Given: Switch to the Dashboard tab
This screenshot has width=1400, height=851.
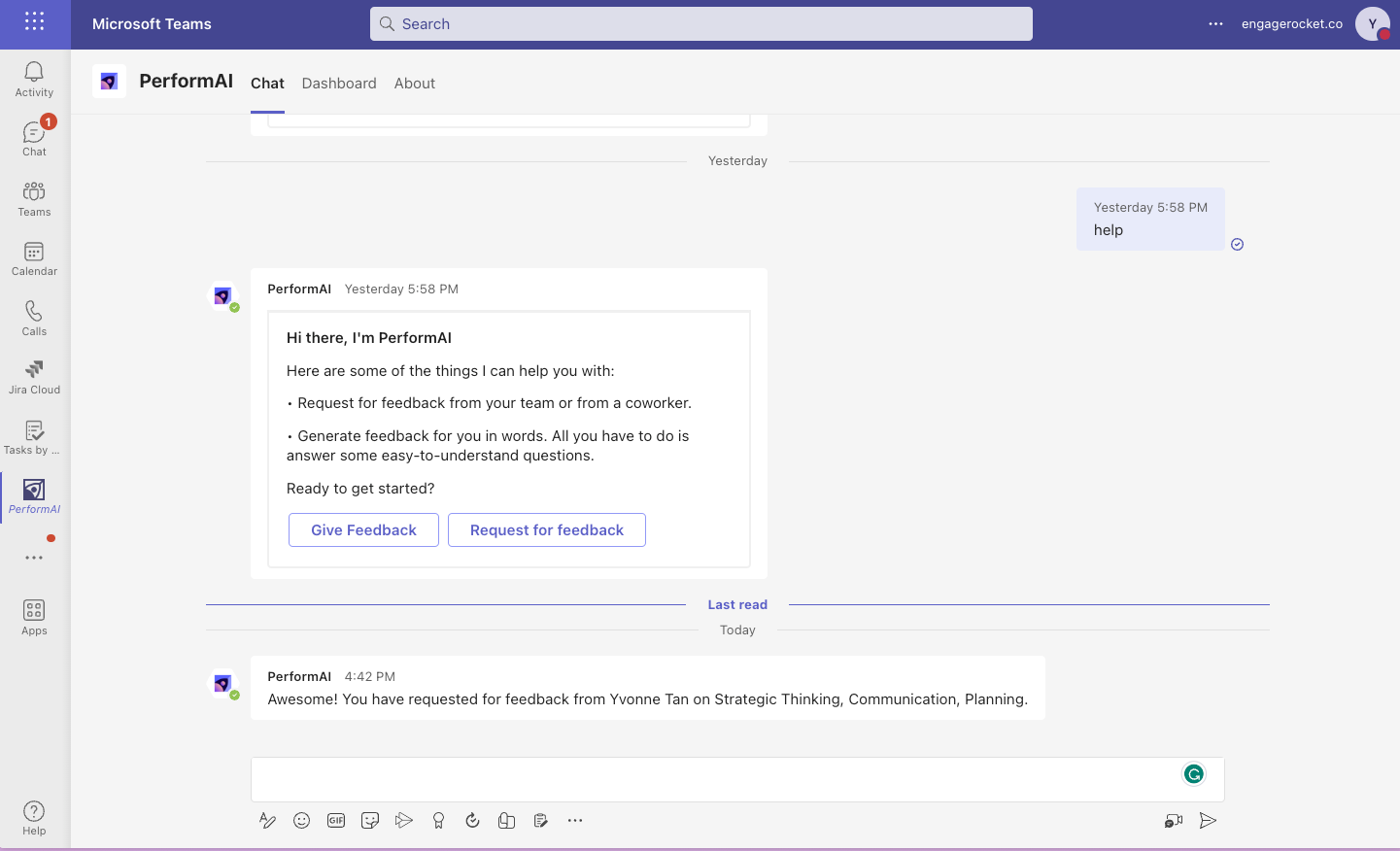Looking at the screenshot, I should click(339, 84).
